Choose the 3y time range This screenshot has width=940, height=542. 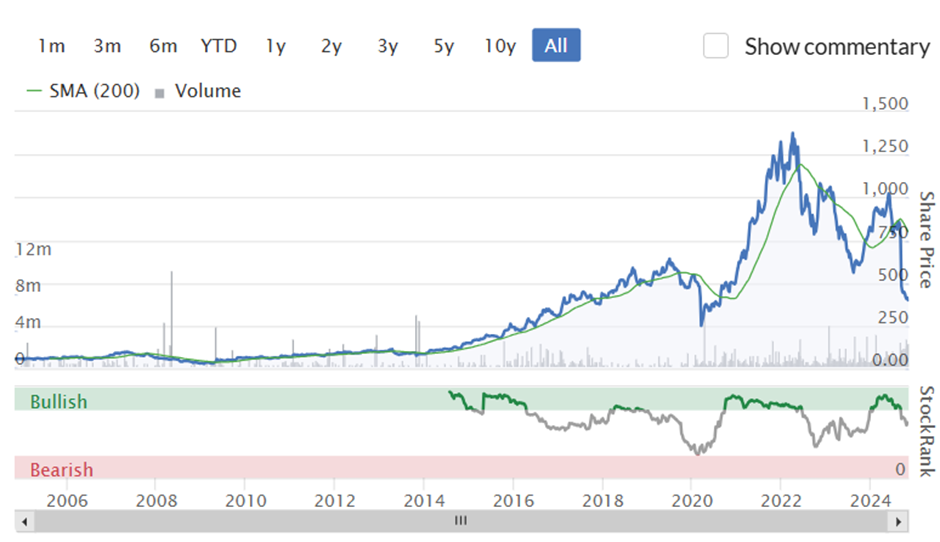(388, 46)
